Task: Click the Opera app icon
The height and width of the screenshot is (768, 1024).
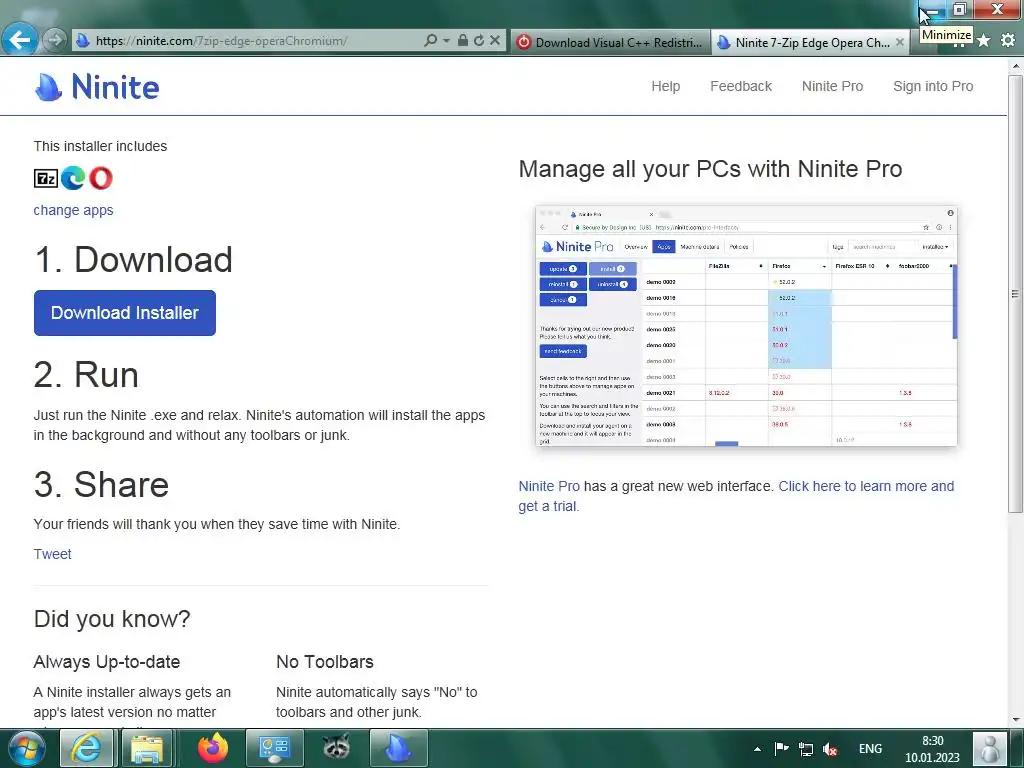Action: point(101,178)
